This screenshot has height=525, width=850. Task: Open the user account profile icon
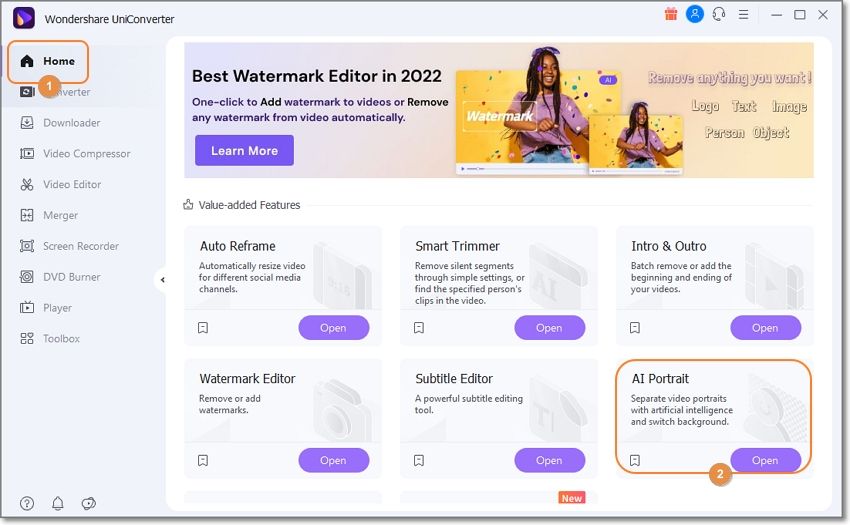[x=694, y=14]
